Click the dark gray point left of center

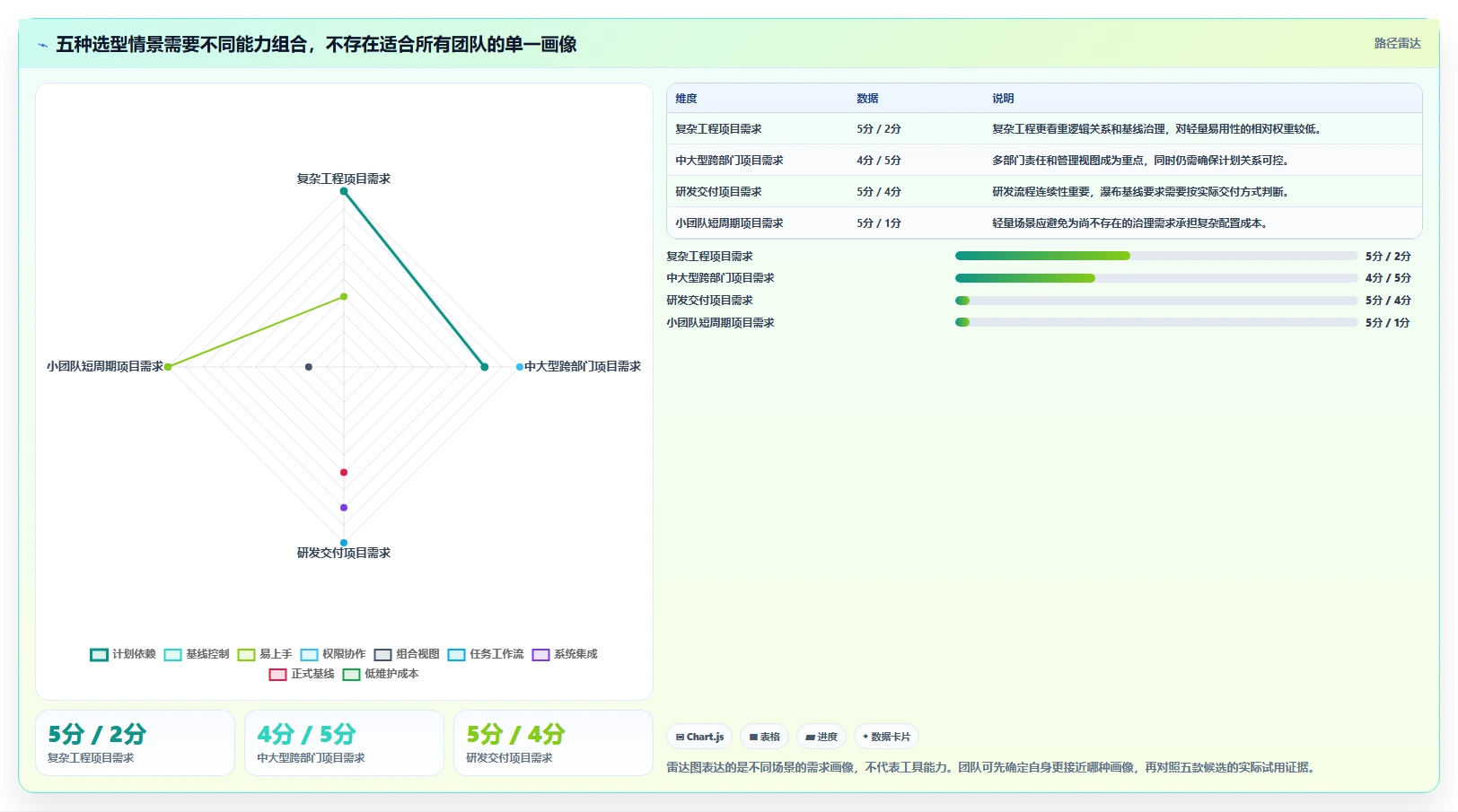[x=309, y=367]
